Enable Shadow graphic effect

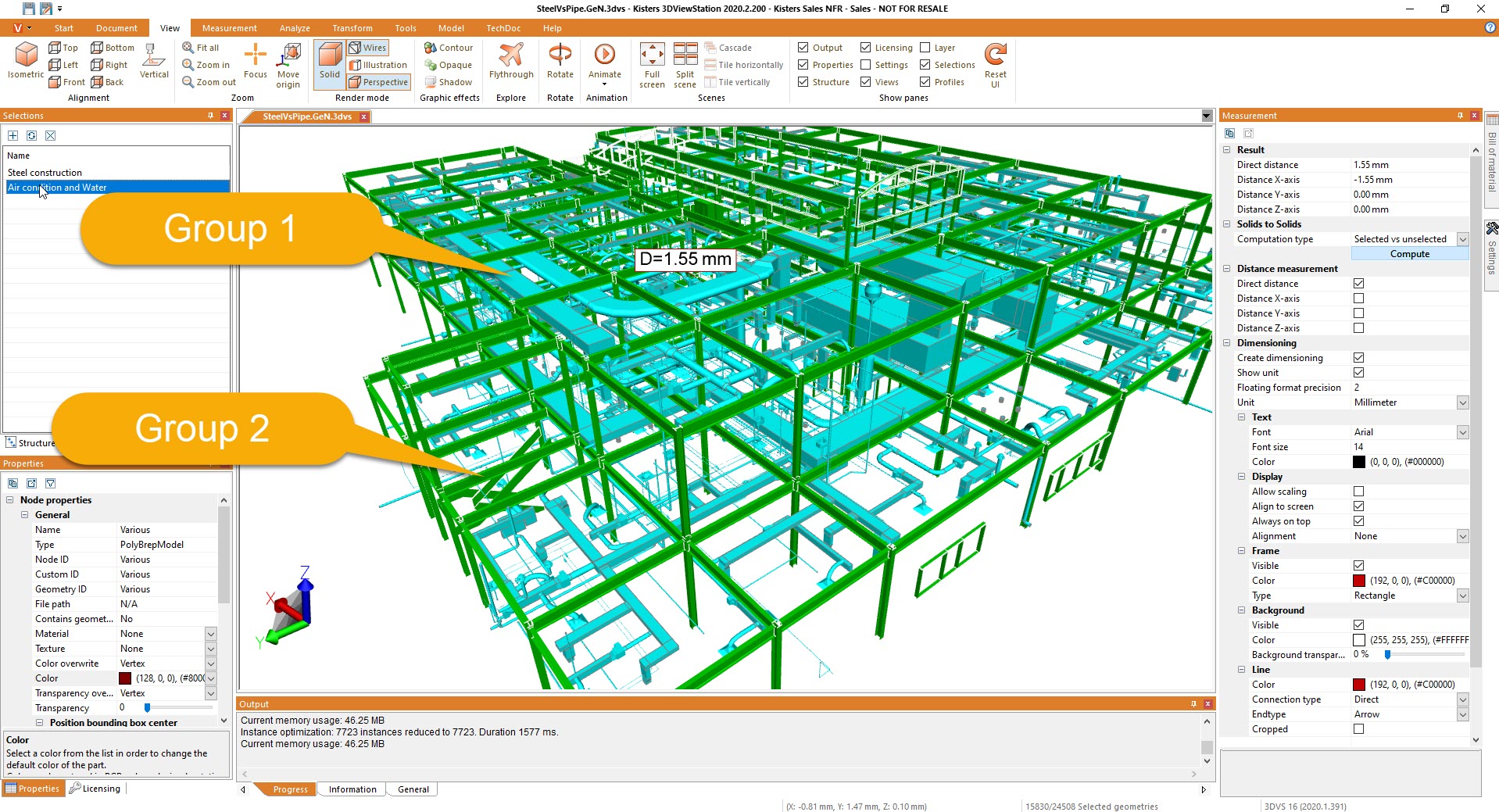click(x=449, y=82)
